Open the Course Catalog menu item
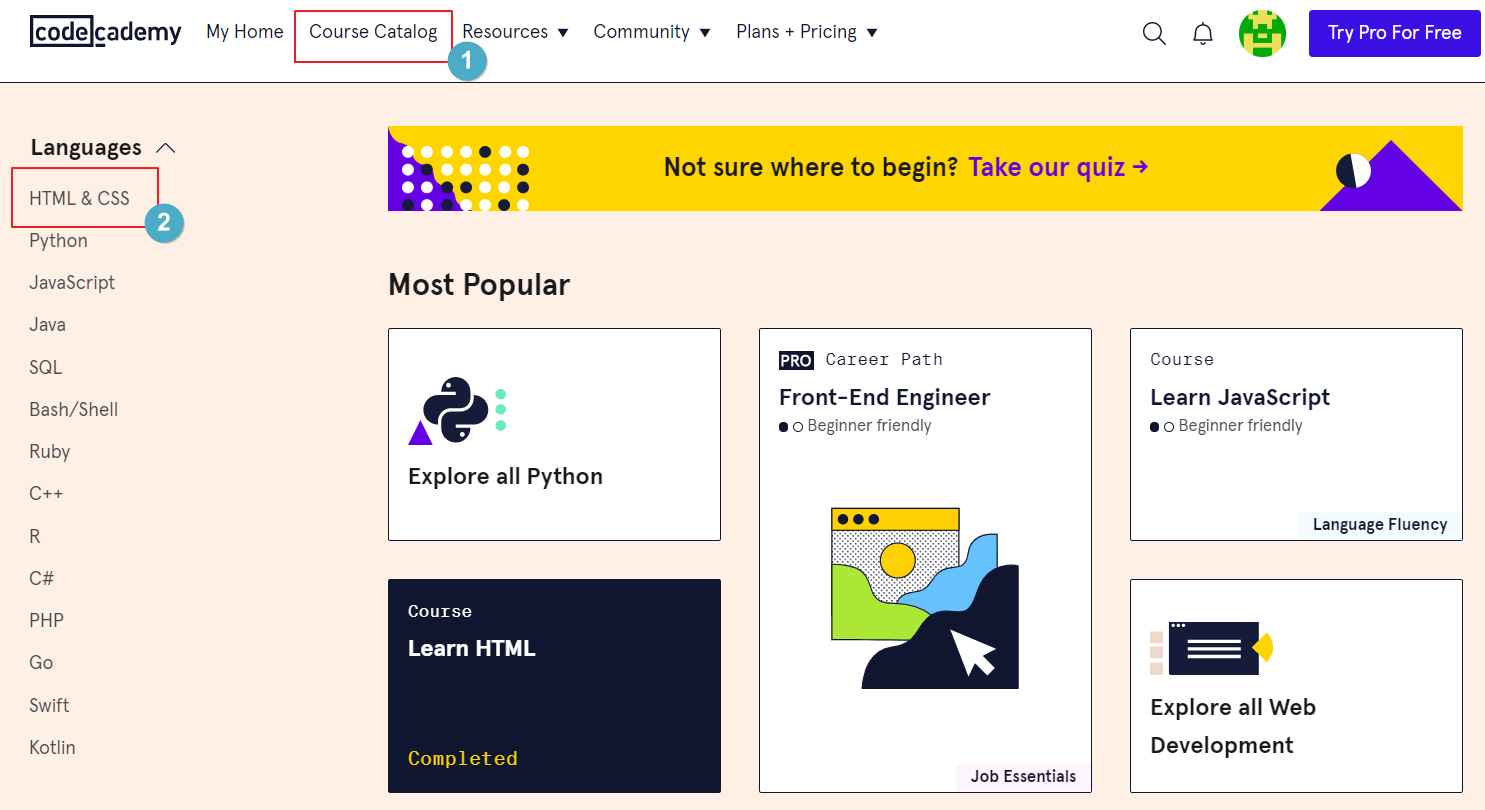The height and width of the screenshot is (810, 1485). point(373,32)
